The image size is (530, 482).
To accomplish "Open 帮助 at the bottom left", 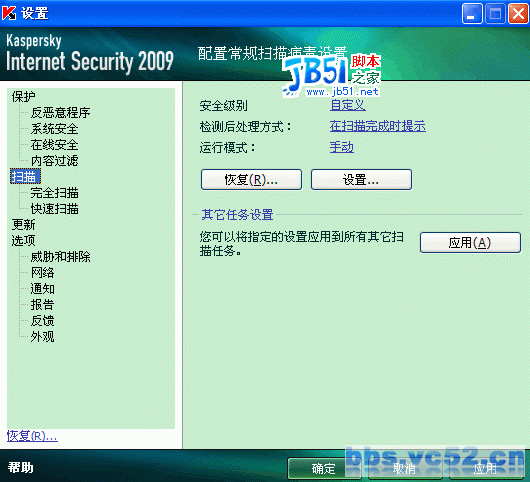I will coord(21,467).
